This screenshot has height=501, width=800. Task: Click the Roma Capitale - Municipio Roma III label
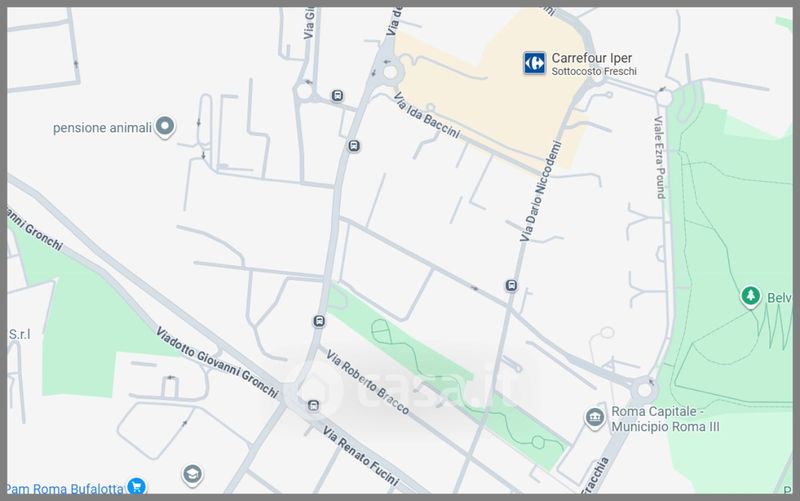(665, 419)
